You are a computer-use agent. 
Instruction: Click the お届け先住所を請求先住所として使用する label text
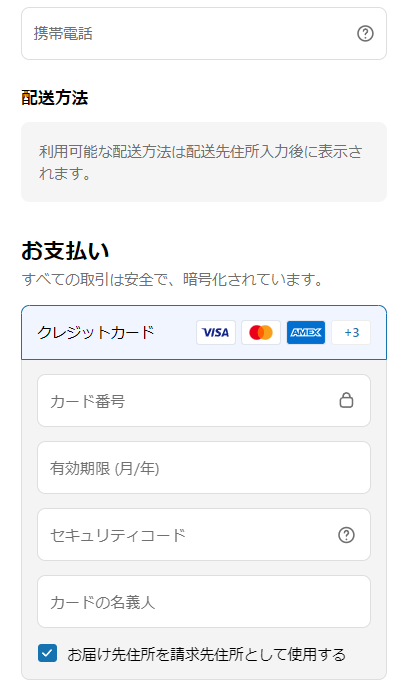206,654
